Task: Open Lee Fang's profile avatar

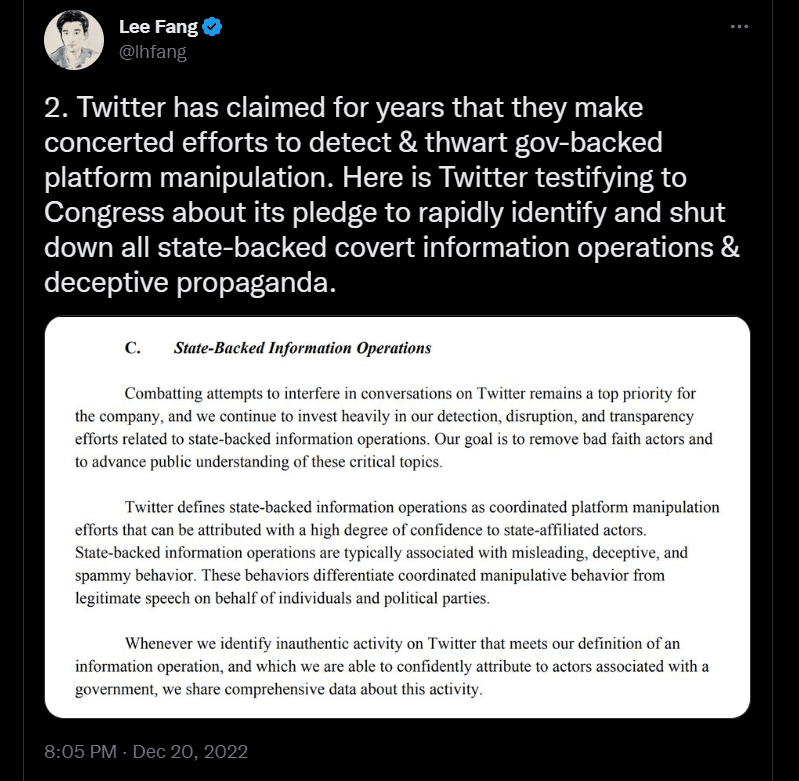Action: pos(74,40)
